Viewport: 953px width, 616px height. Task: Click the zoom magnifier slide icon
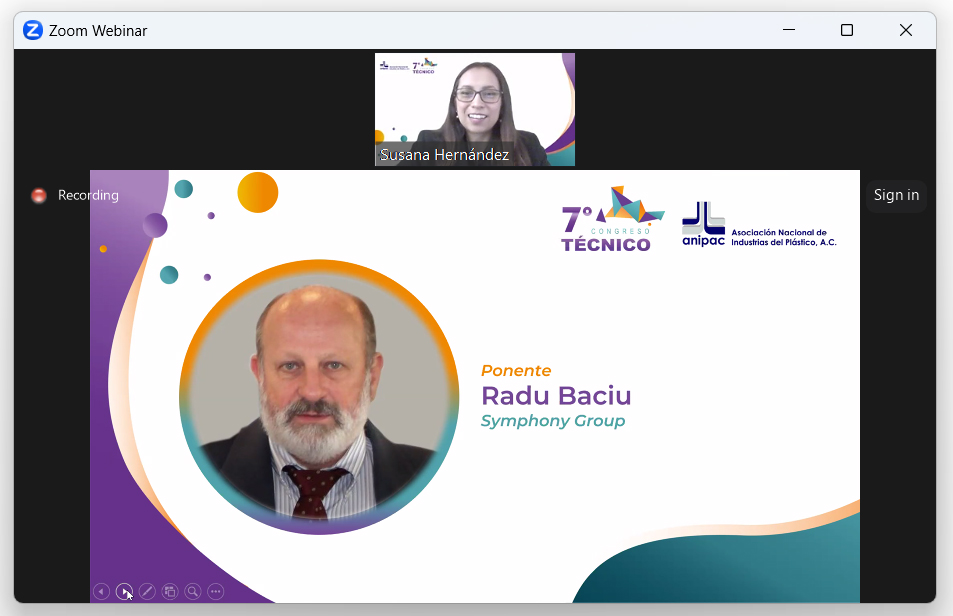pos(193,591)
